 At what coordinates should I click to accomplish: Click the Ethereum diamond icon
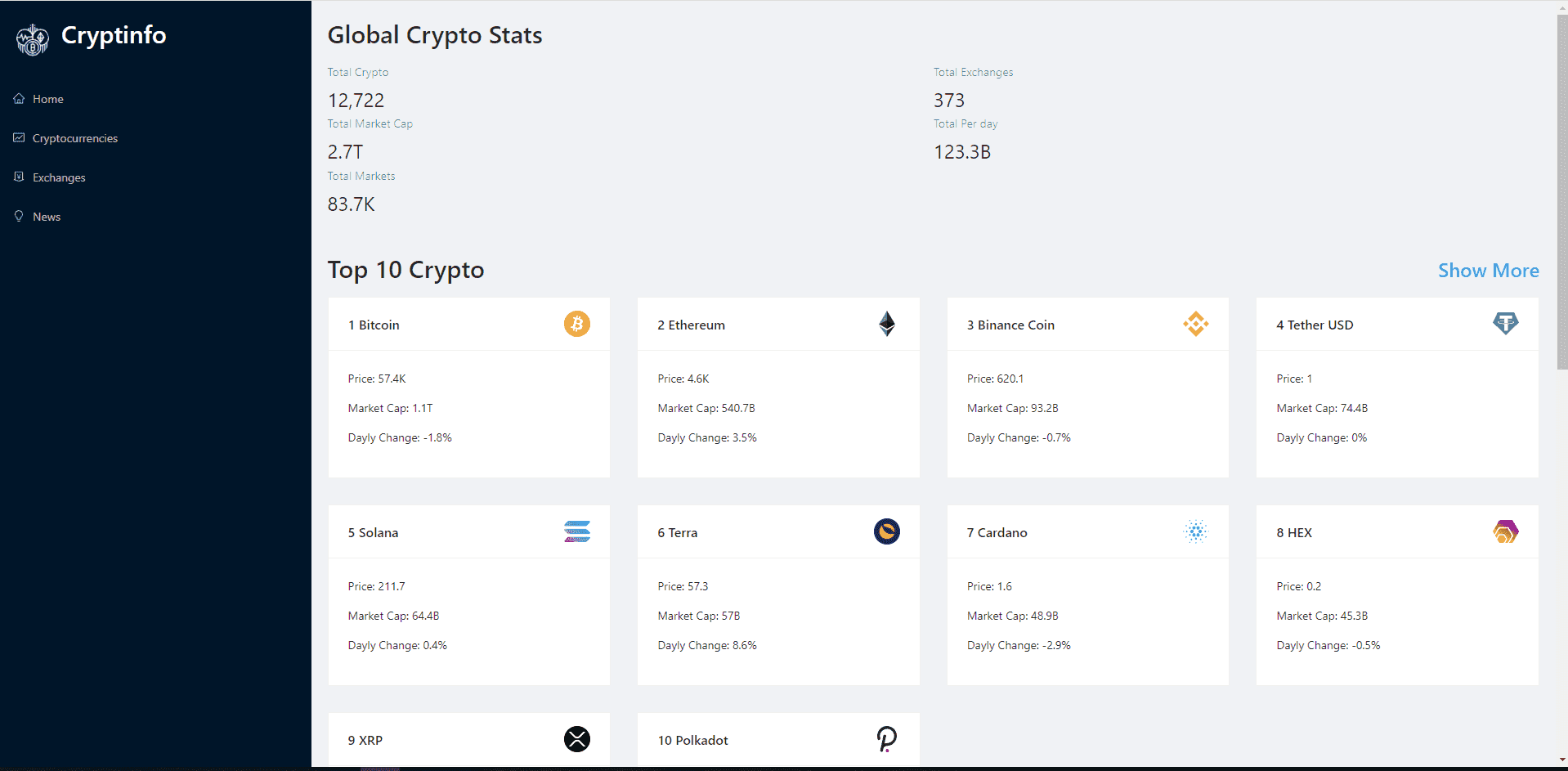(887, 324)
